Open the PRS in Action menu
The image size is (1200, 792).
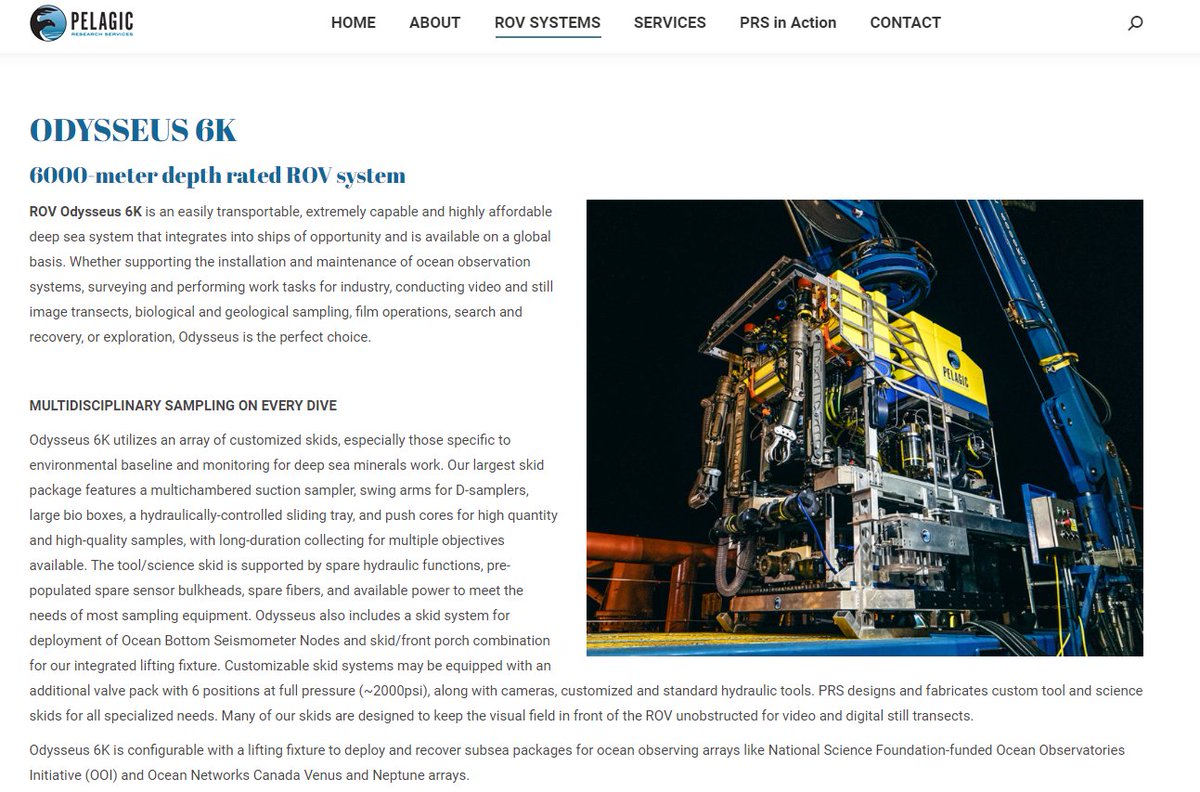[788, 22]
